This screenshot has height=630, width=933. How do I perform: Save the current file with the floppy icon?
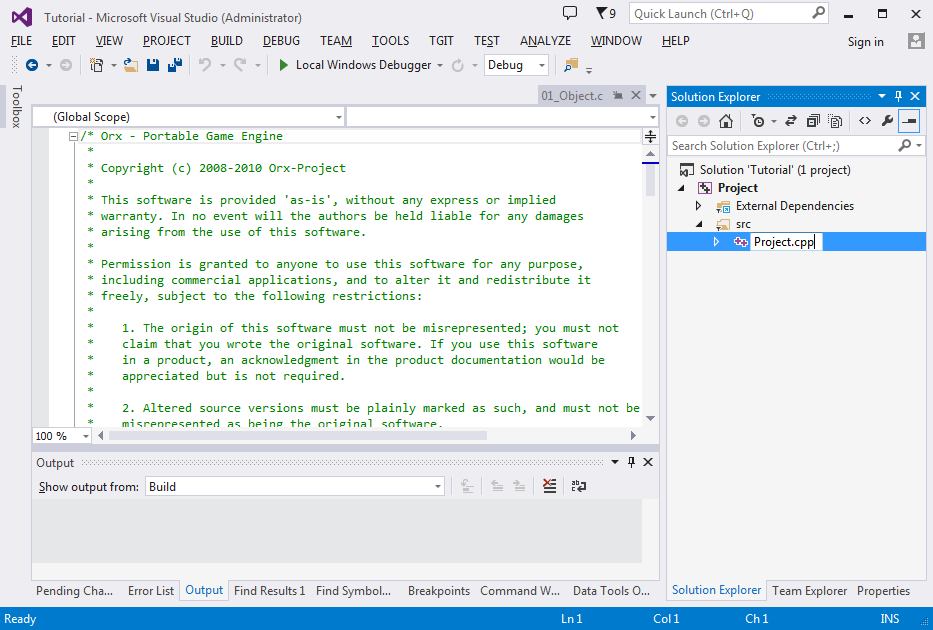[x=153, y=65]
